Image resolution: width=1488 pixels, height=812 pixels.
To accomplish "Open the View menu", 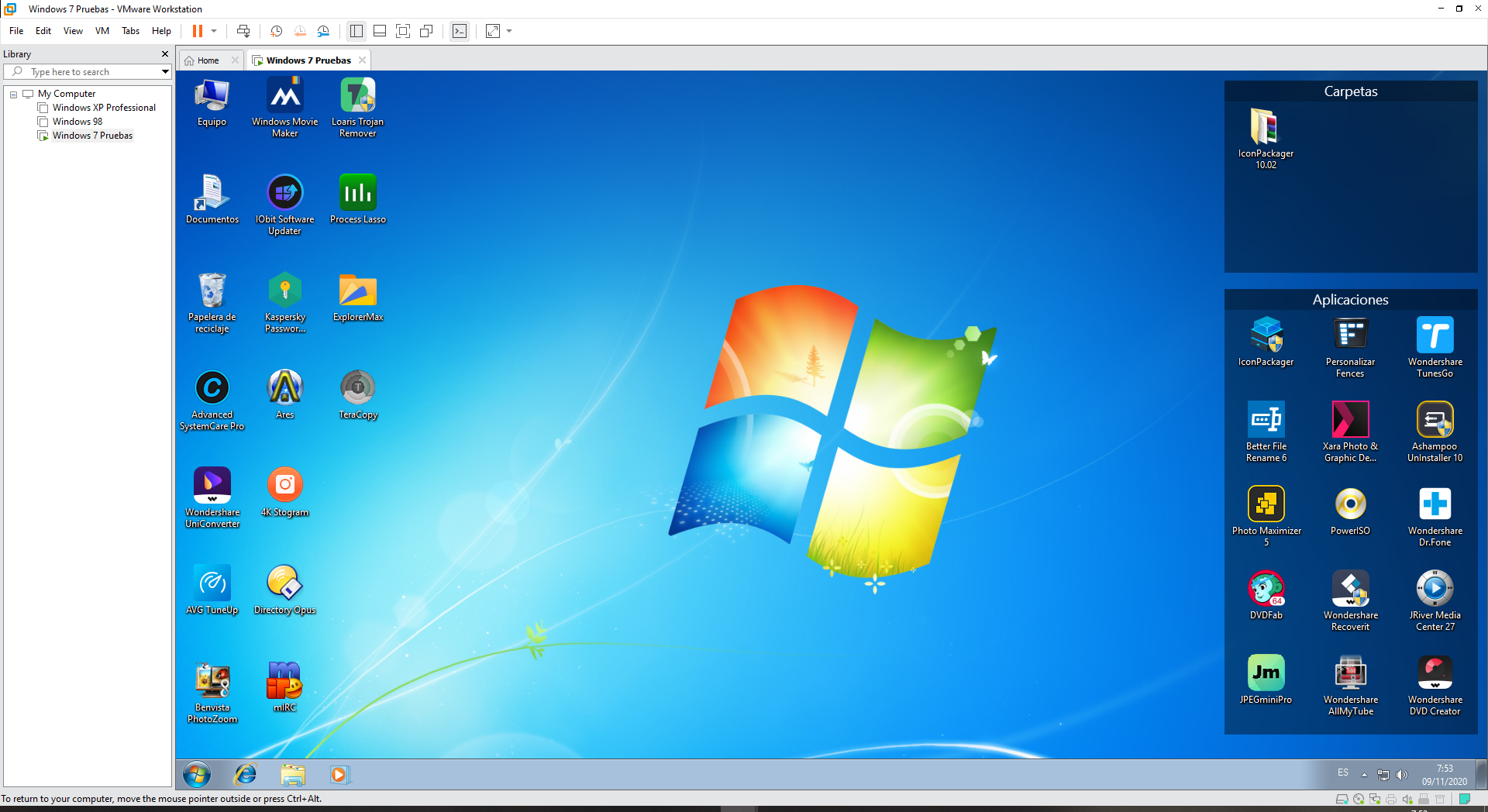I will tap(73, 31).
